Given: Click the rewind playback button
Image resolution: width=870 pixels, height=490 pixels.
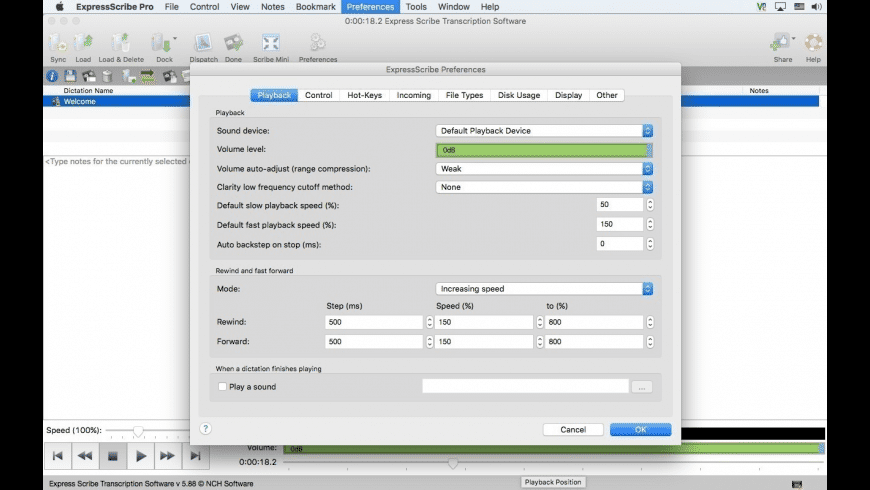Looking at the screenshot, I should tap(85, 456).
